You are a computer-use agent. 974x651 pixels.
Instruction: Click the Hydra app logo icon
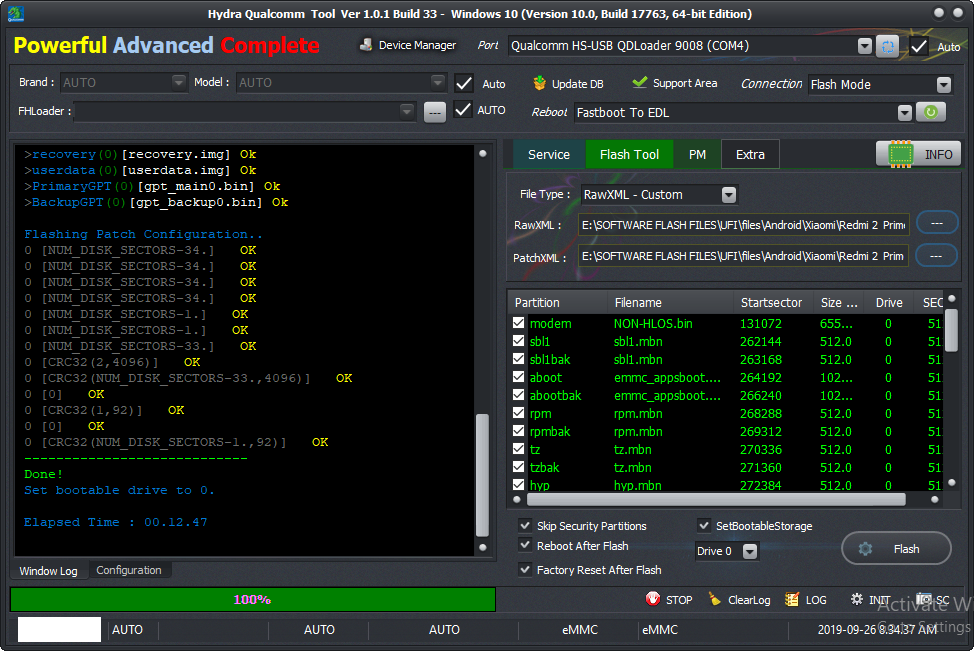16,14
